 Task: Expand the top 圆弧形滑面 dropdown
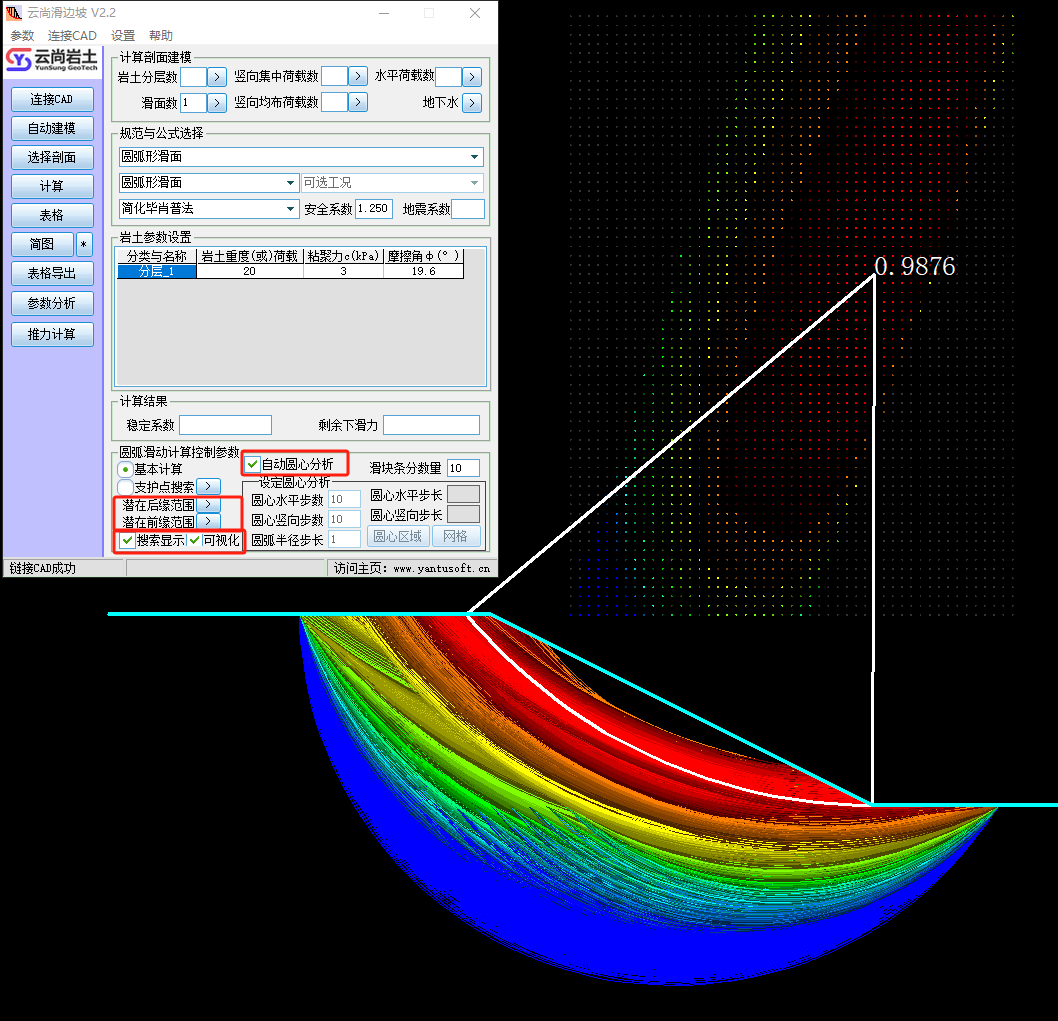point(474,157)
